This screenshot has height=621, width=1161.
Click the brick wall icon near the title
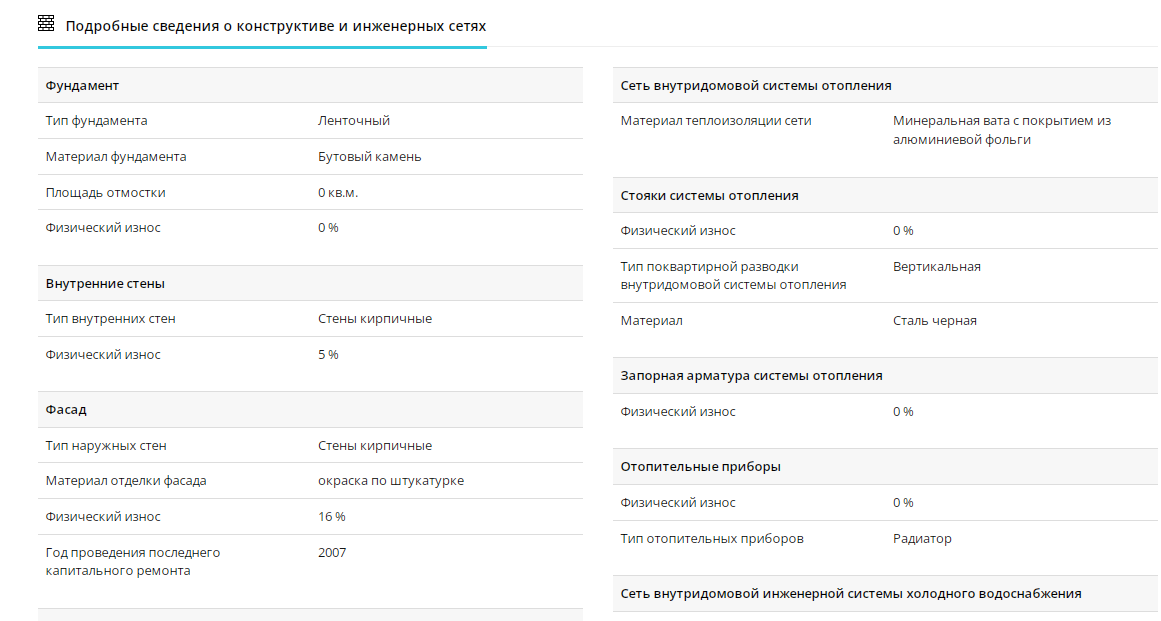(46, 24)
